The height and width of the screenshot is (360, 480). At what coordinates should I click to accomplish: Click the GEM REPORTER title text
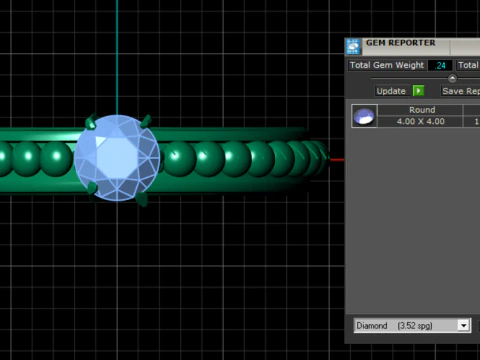point(401,43)
